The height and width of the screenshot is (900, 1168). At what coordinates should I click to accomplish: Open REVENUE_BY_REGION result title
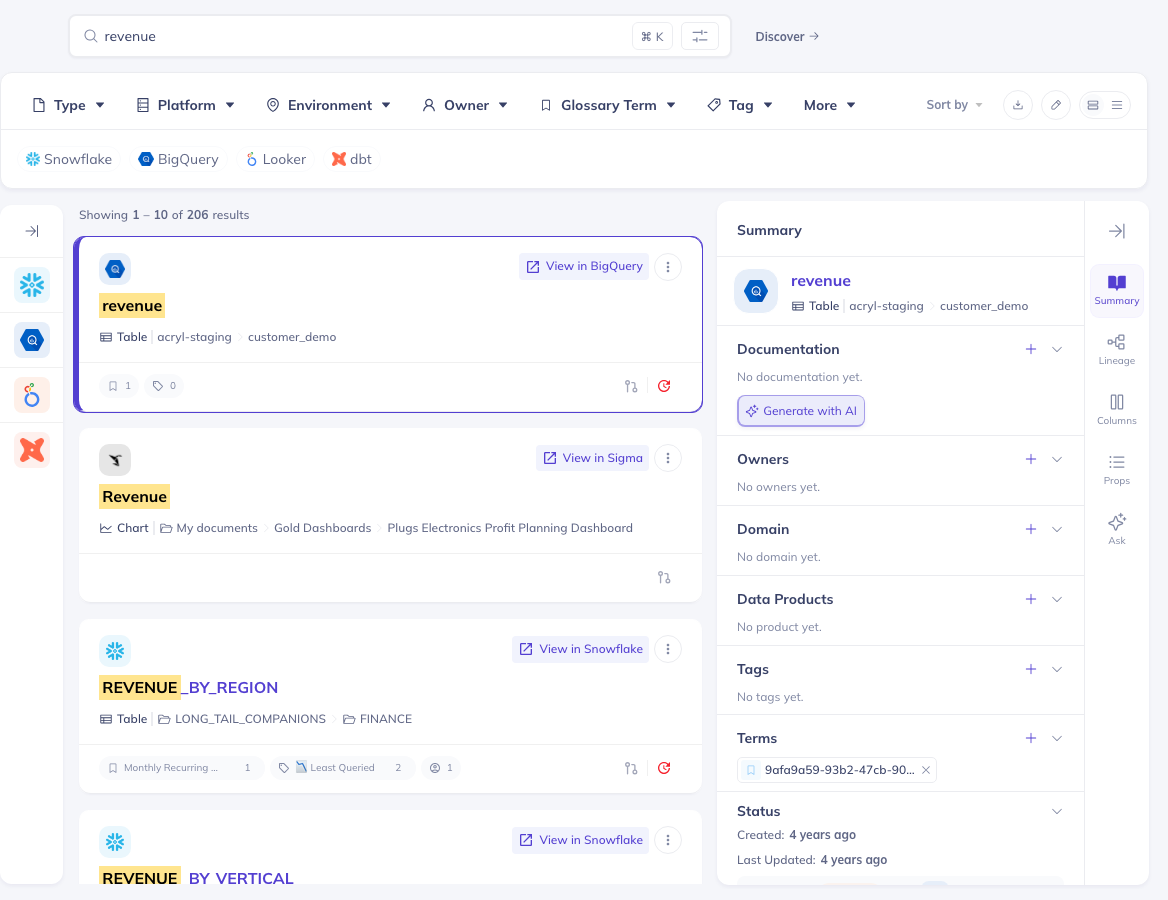[x=188, y=688]
